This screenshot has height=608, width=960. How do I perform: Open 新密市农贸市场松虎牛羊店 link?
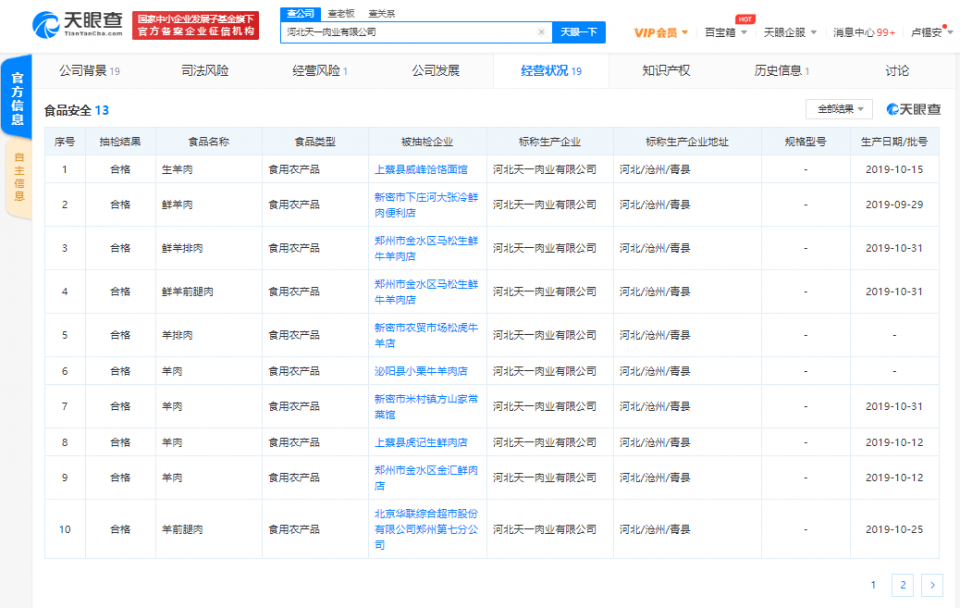click(426, 336)
